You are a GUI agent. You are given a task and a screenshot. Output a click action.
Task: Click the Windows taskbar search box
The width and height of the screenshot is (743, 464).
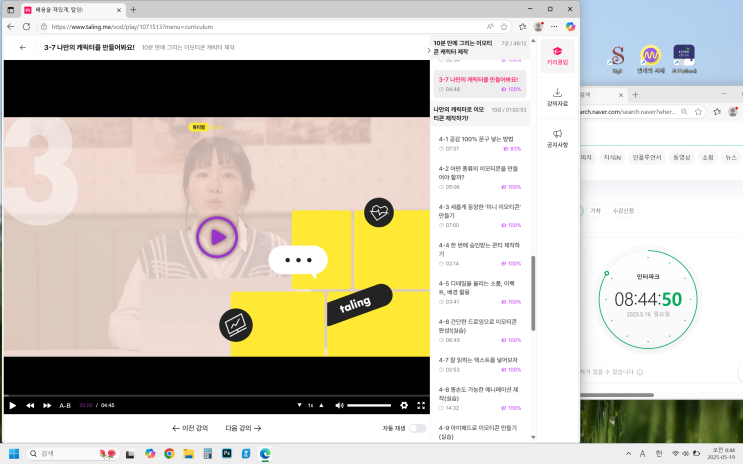(72, 454)
